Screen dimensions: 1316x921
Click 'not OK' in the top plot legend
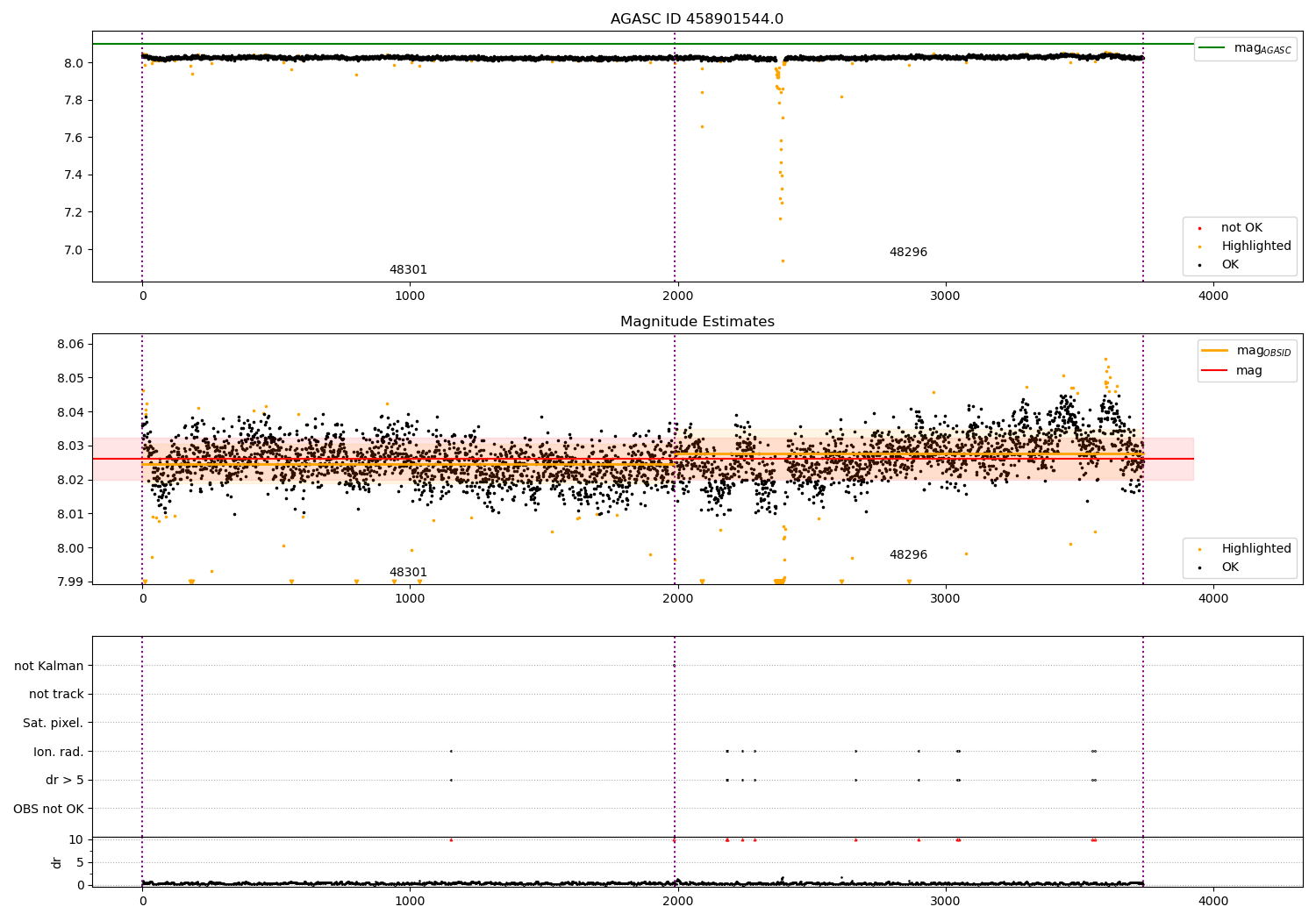[1241, 227]
